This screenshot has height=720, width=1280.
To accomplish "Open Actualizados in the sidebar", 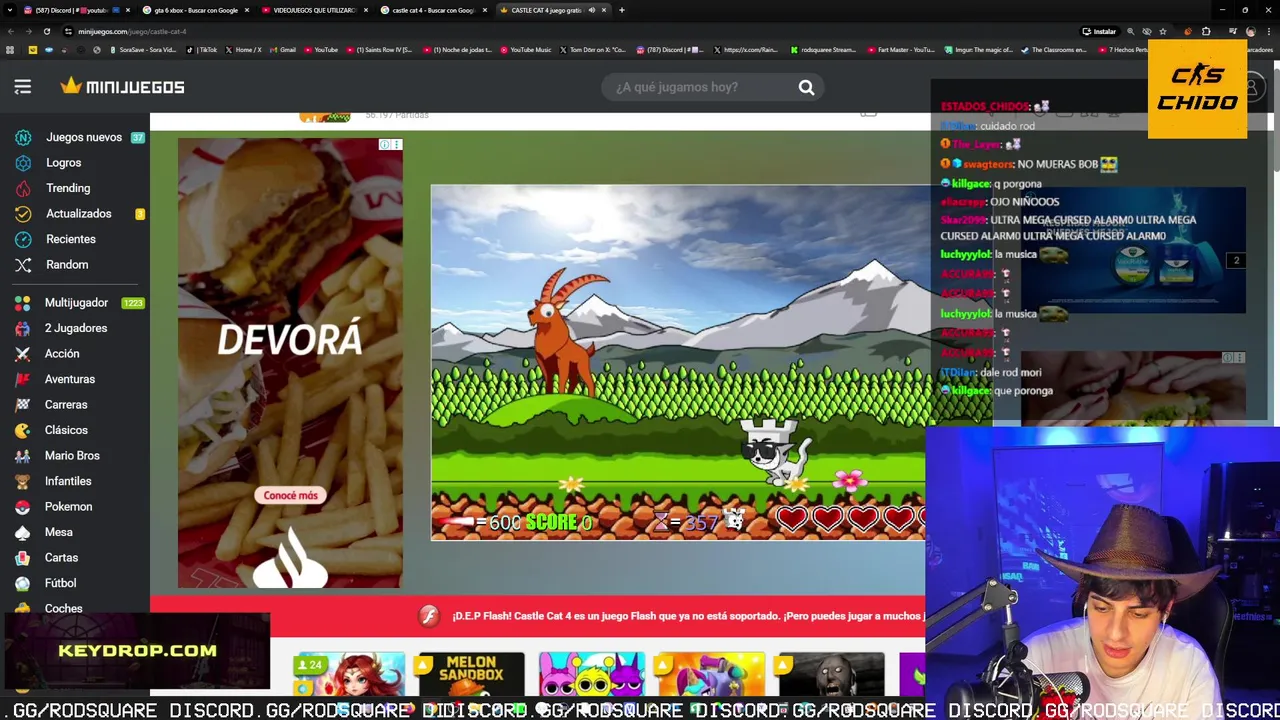I will [78, 214].
